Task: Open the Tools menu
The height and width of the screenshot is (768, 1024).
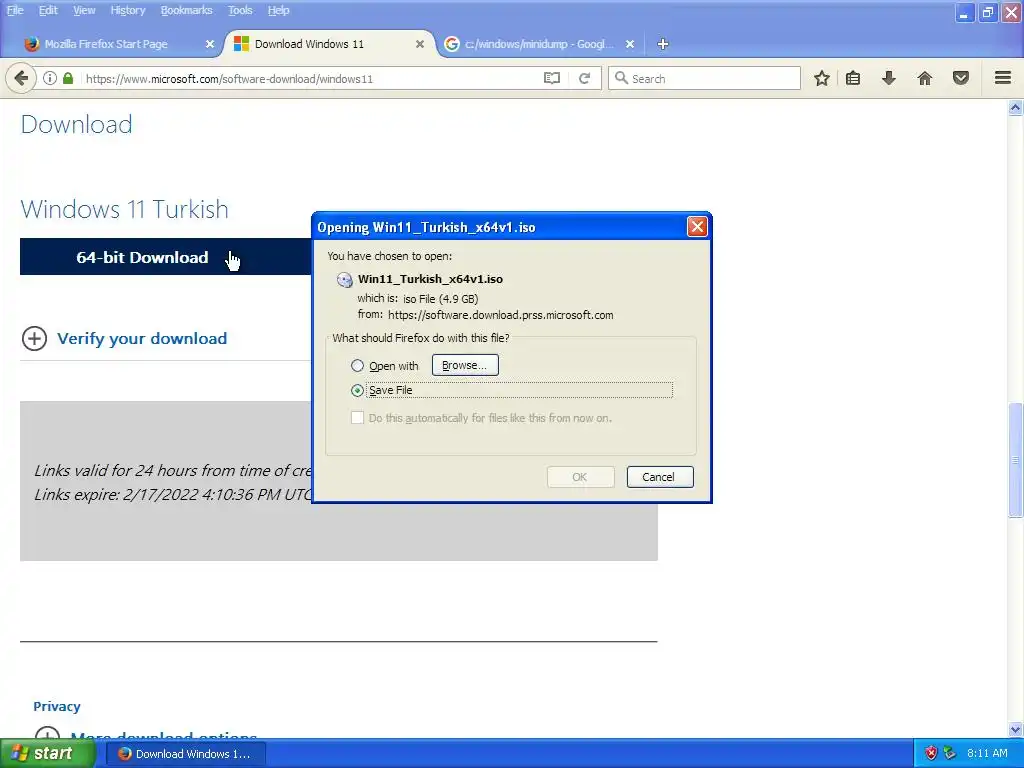Action: tap(240, 10)
